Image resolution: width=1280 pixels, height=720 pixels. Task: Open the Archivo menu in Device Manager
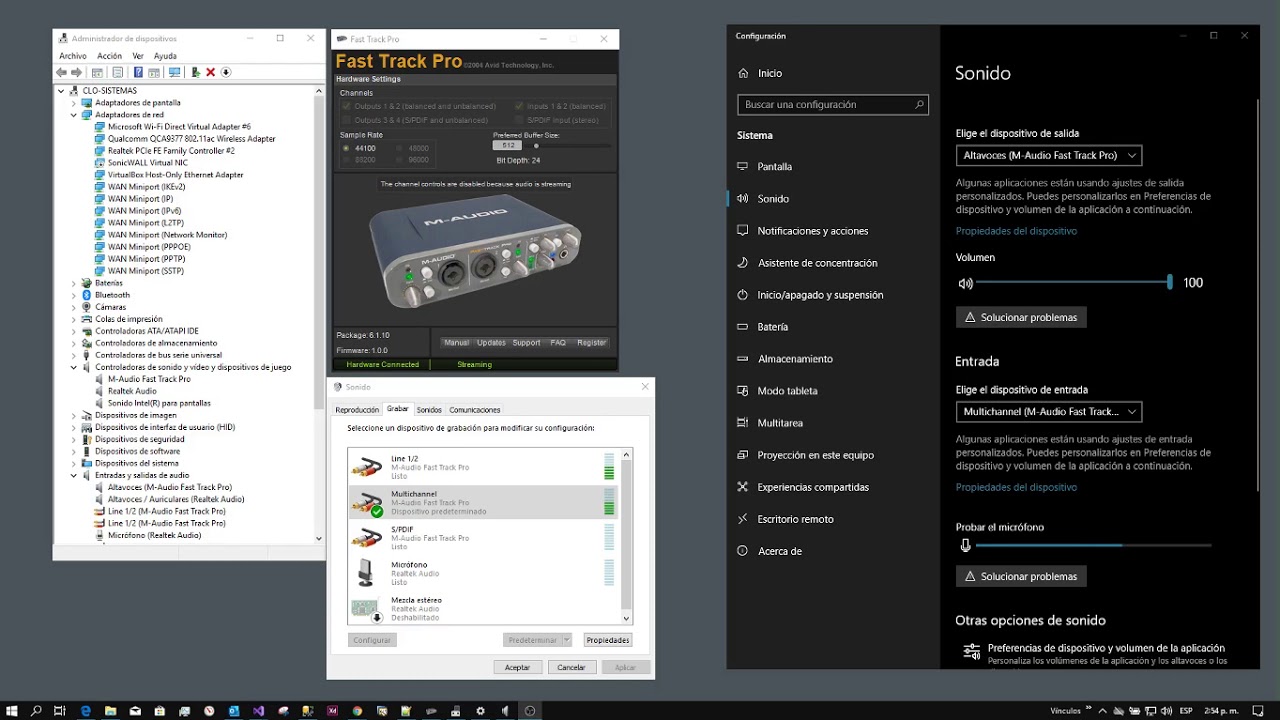click(x=73, y=56)
